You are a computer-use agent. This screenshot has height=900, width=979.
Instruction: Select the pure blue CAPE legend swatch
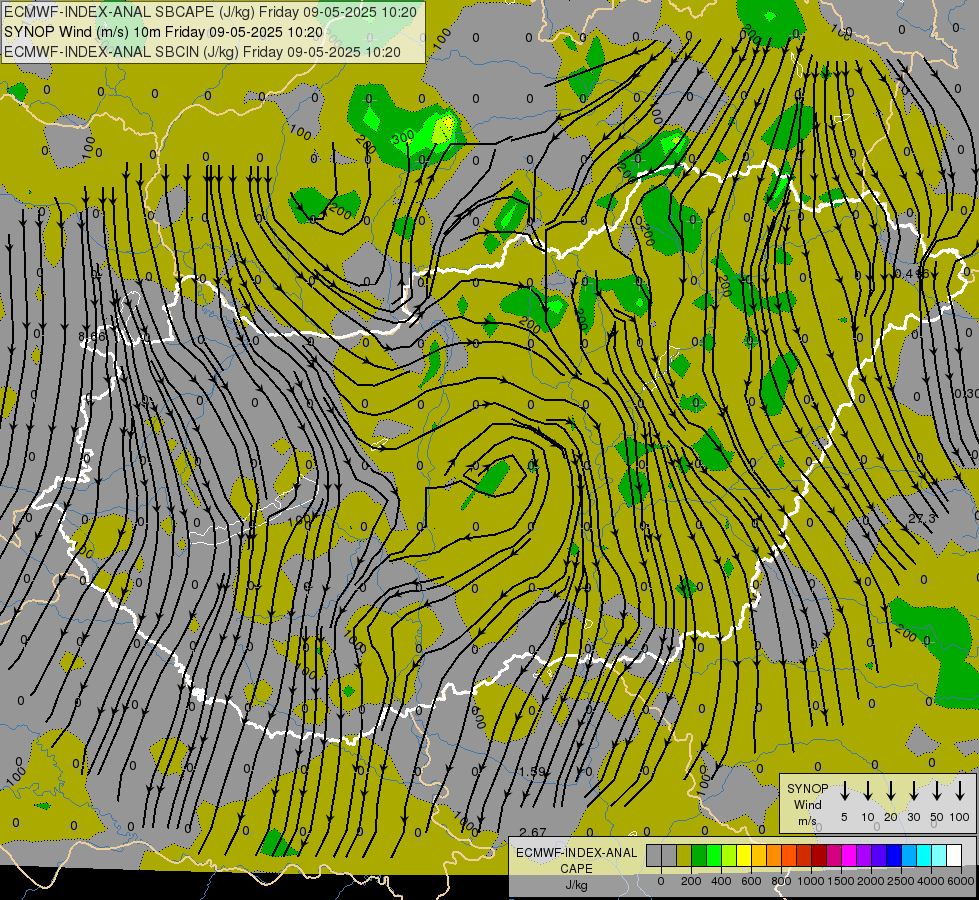click(894, 856)
